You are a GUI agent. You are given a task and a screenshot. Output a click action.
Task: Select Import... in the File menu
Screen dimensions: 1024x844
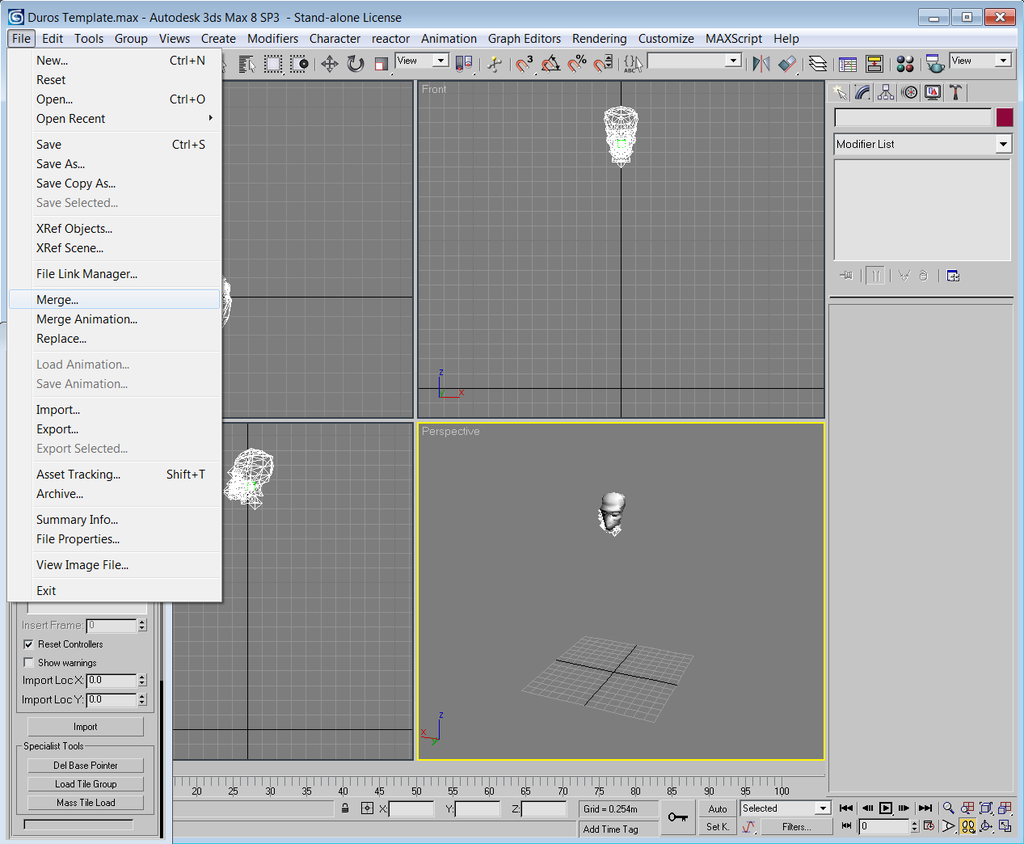114,410
